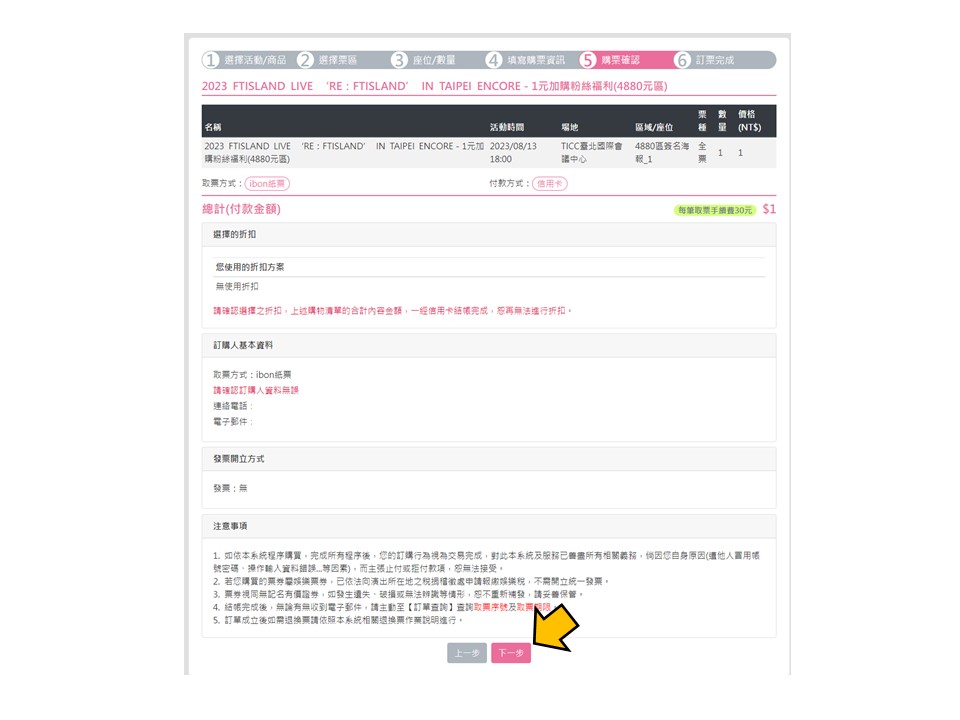Click the $1 total amount
Viewport: 960px width, 720px height.
coord(769,209)
